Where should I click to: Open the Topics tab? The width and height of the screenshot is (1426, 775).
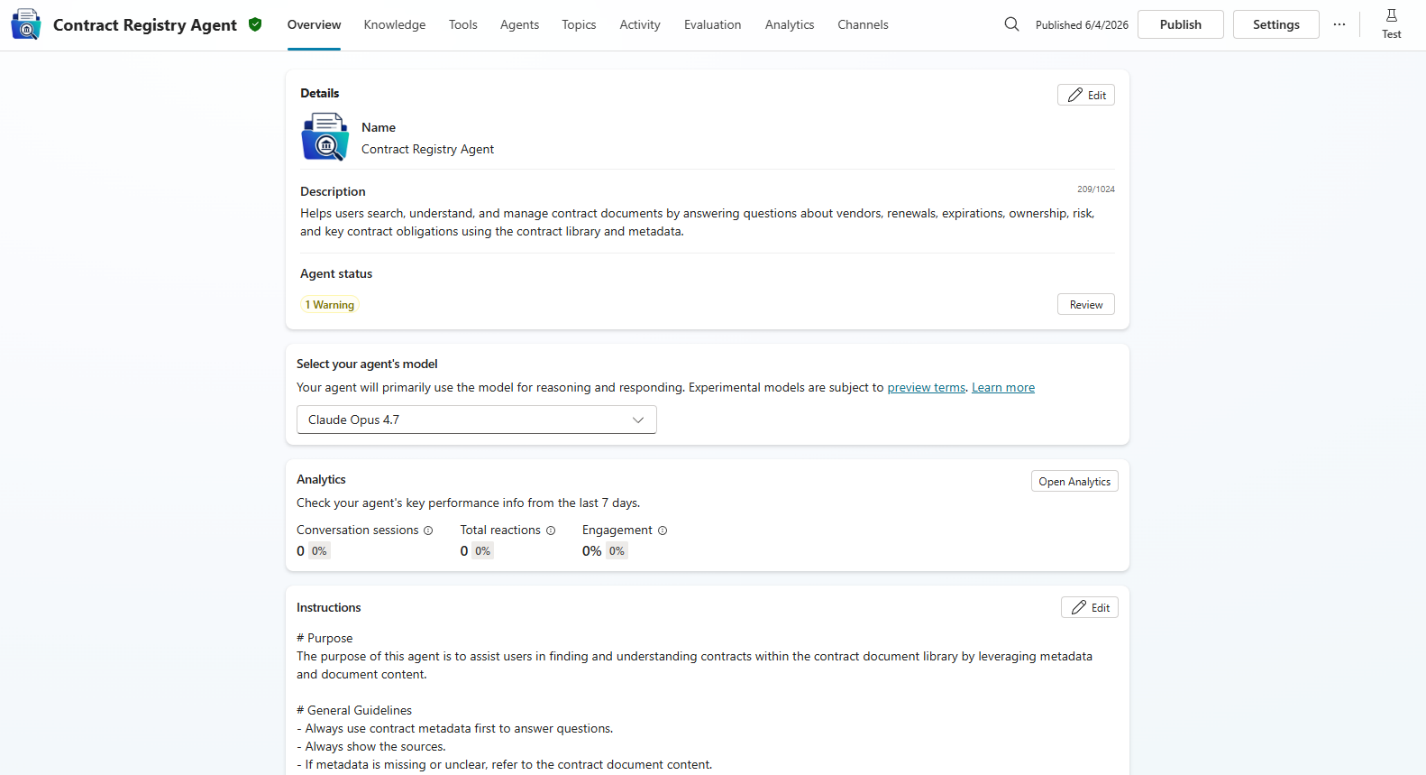tap(579, 25)
